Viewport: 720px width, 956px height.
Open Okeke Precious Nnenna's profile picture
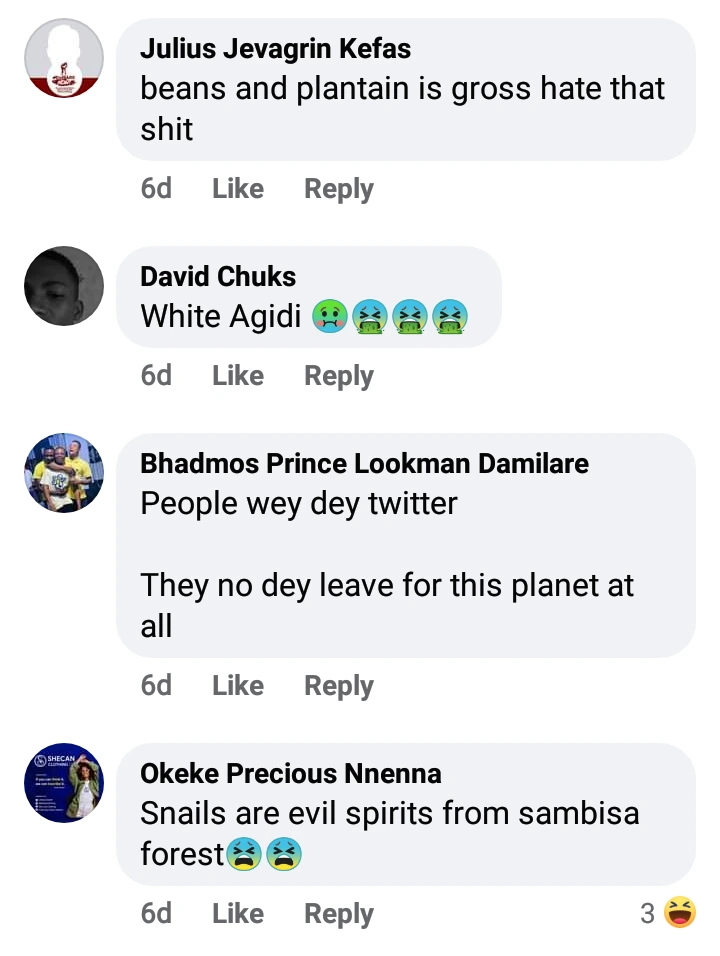(x=64, y=783)
